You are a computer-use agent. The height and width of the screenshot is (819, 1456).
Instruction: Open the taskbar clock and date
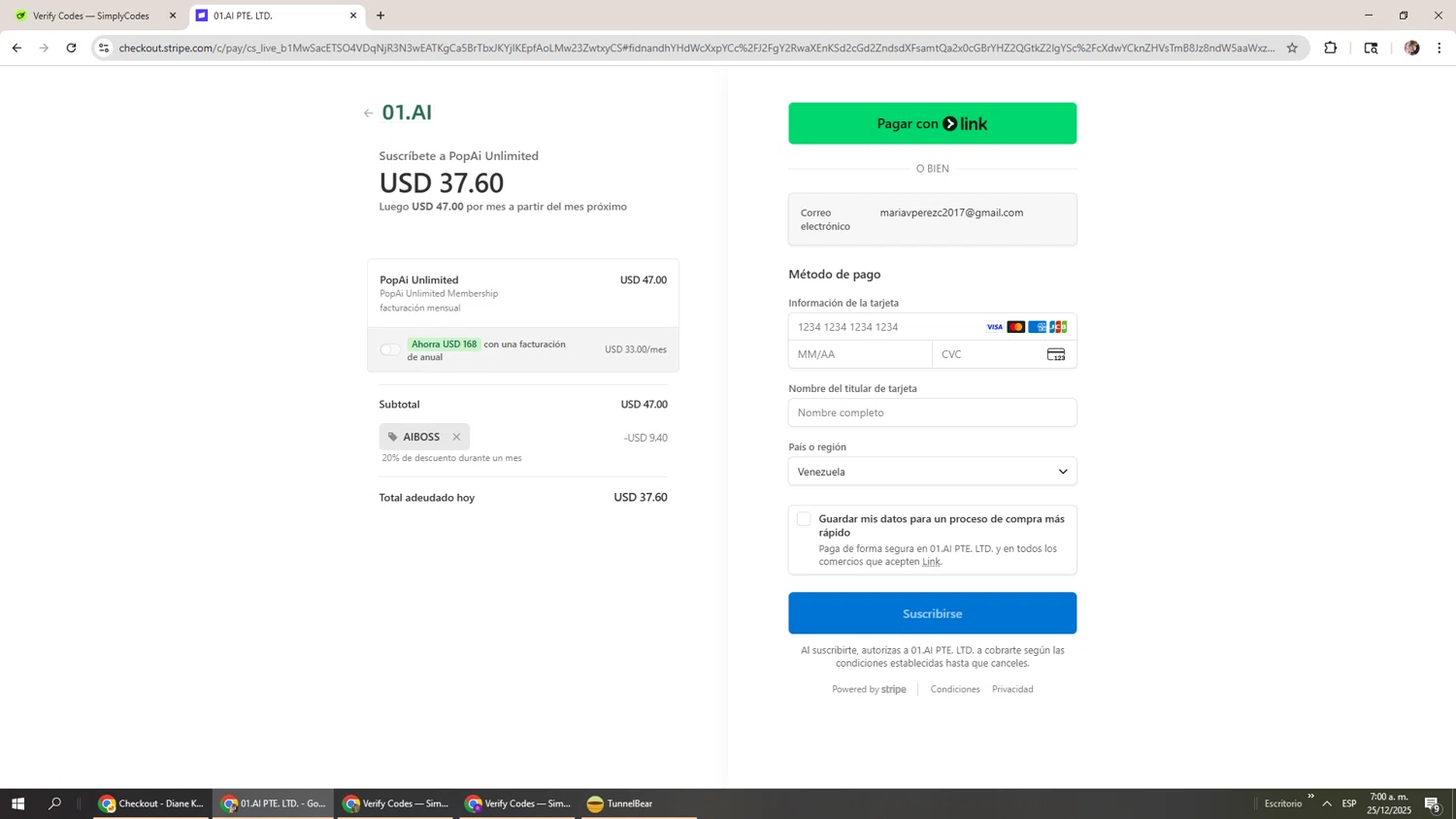pyautogui.click(x=1389, y=803)
